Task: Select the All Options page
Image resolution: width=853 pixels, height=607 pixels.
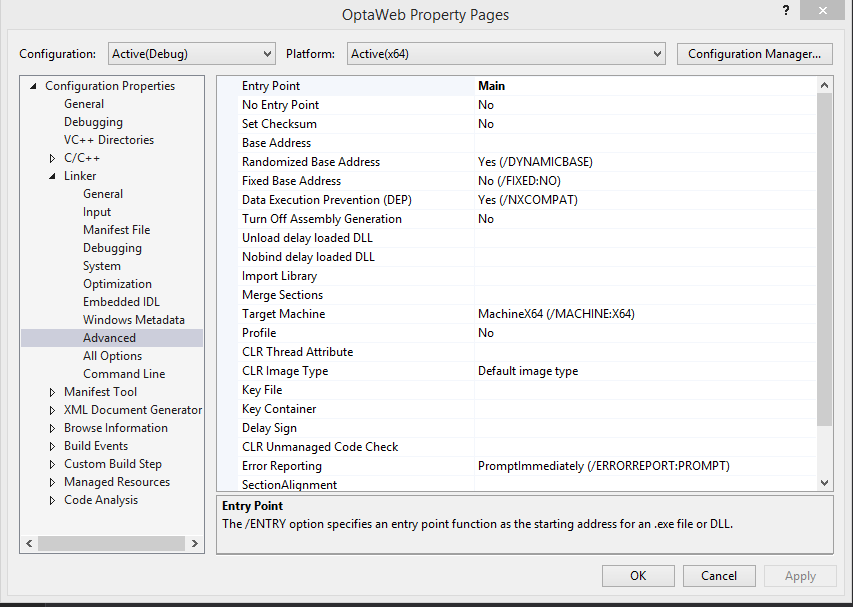Action: [x=112, y=356]
